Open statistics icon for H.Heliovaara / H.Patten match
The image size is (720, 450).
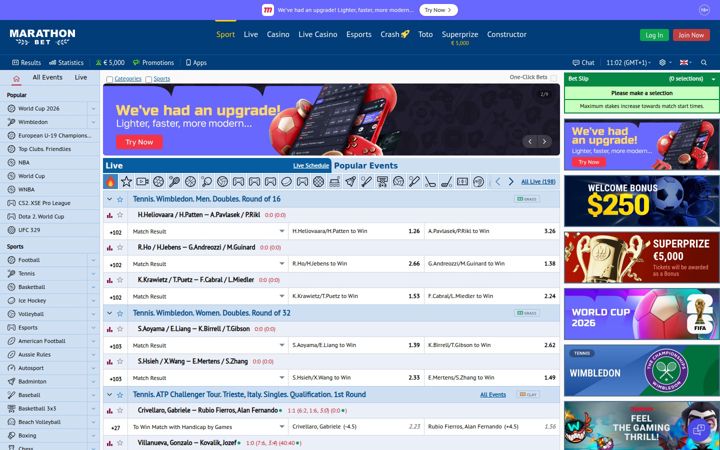[110, 215]
